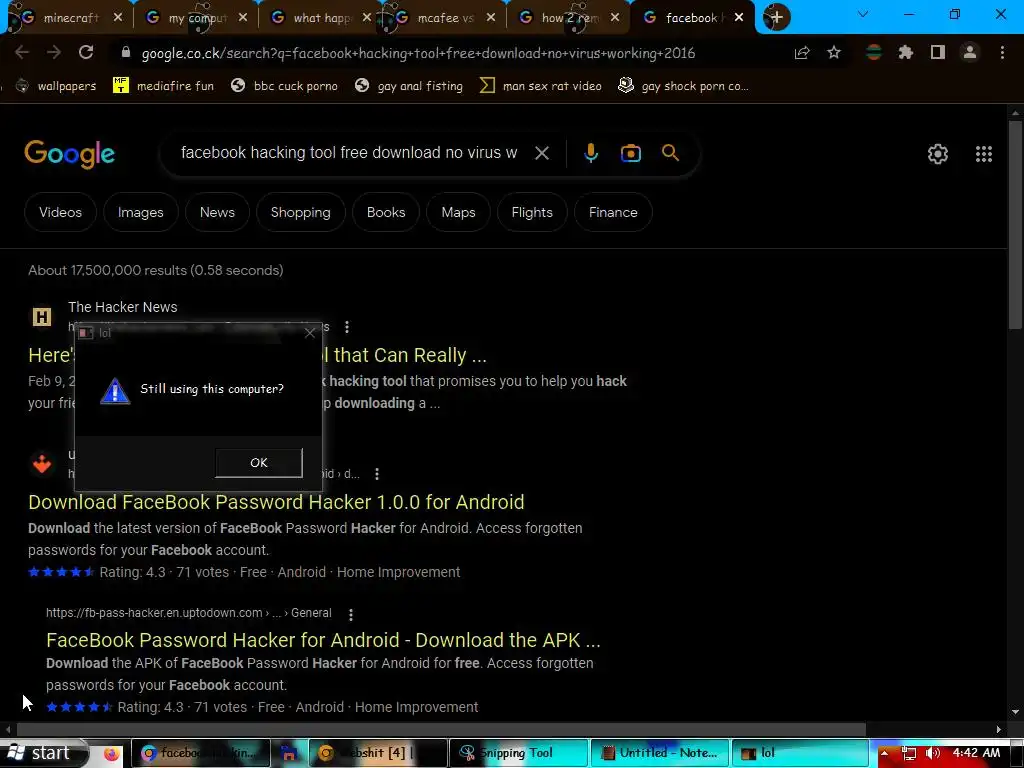The width and height of the screenshot is (1024, 768).
Task: Click the address bar URL
Action: (418, 53)
